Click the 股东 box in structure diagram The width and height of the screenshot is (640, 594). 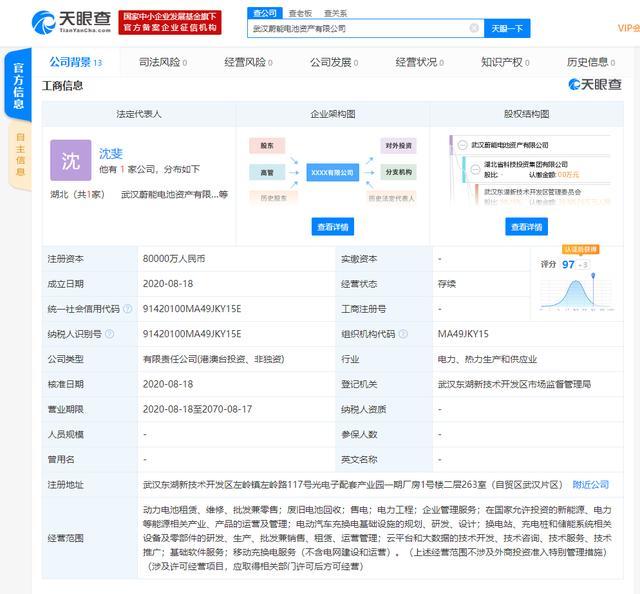(x=267, y=146)
